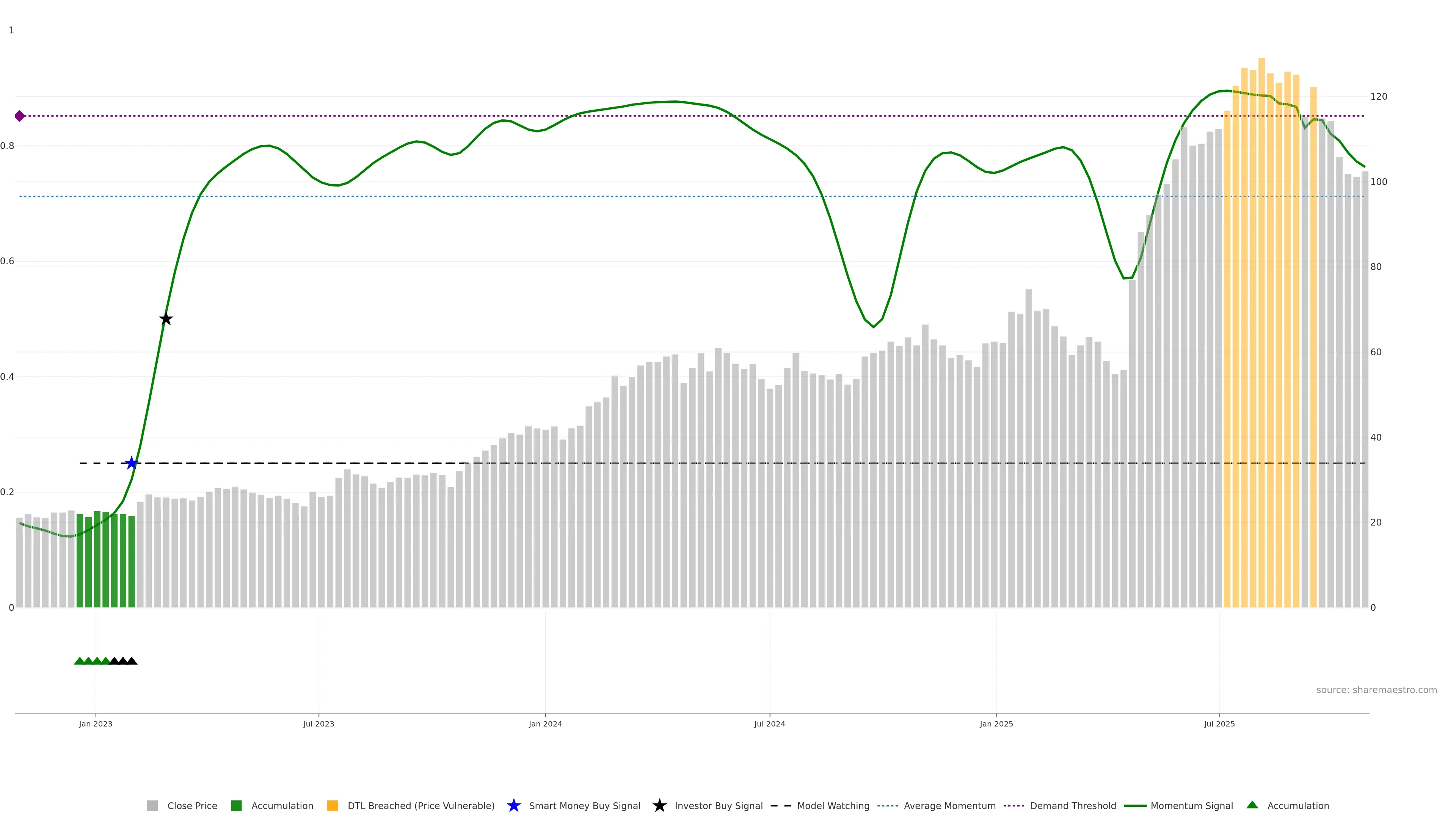The height and width of the screenshot is (819, 1456).
Task: Toggle DTL Breached legend entry
Action: pos(420,805)
